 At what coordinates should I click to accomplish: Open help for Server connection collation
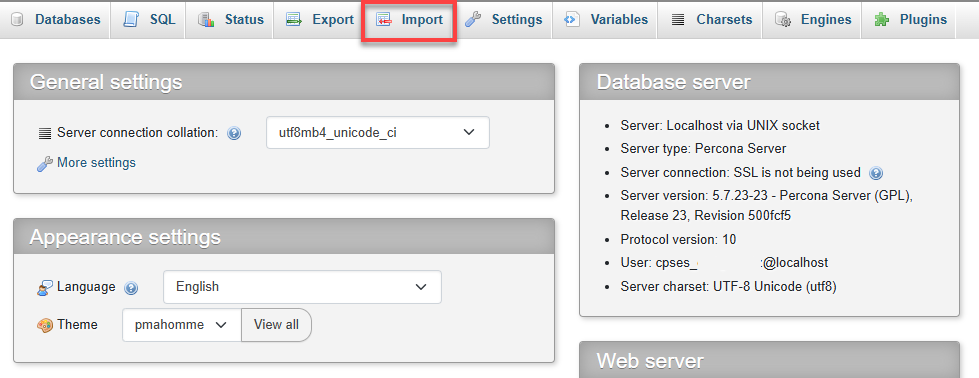coord(234,133)
